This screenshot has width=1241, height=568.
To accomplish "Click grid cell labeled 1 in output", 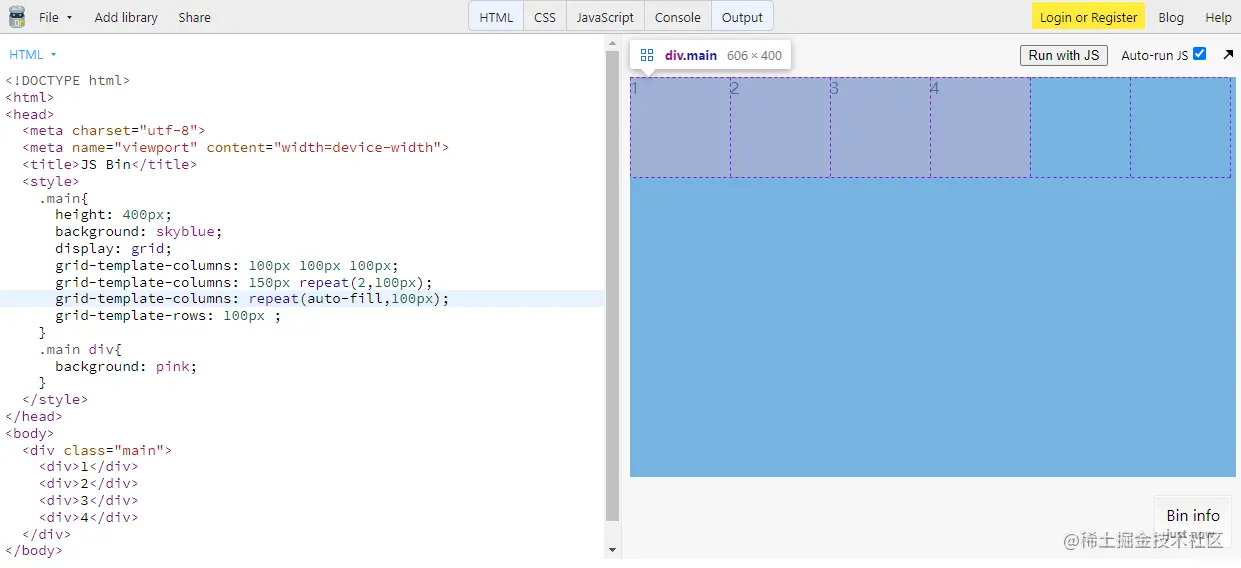I will point(680,128).
